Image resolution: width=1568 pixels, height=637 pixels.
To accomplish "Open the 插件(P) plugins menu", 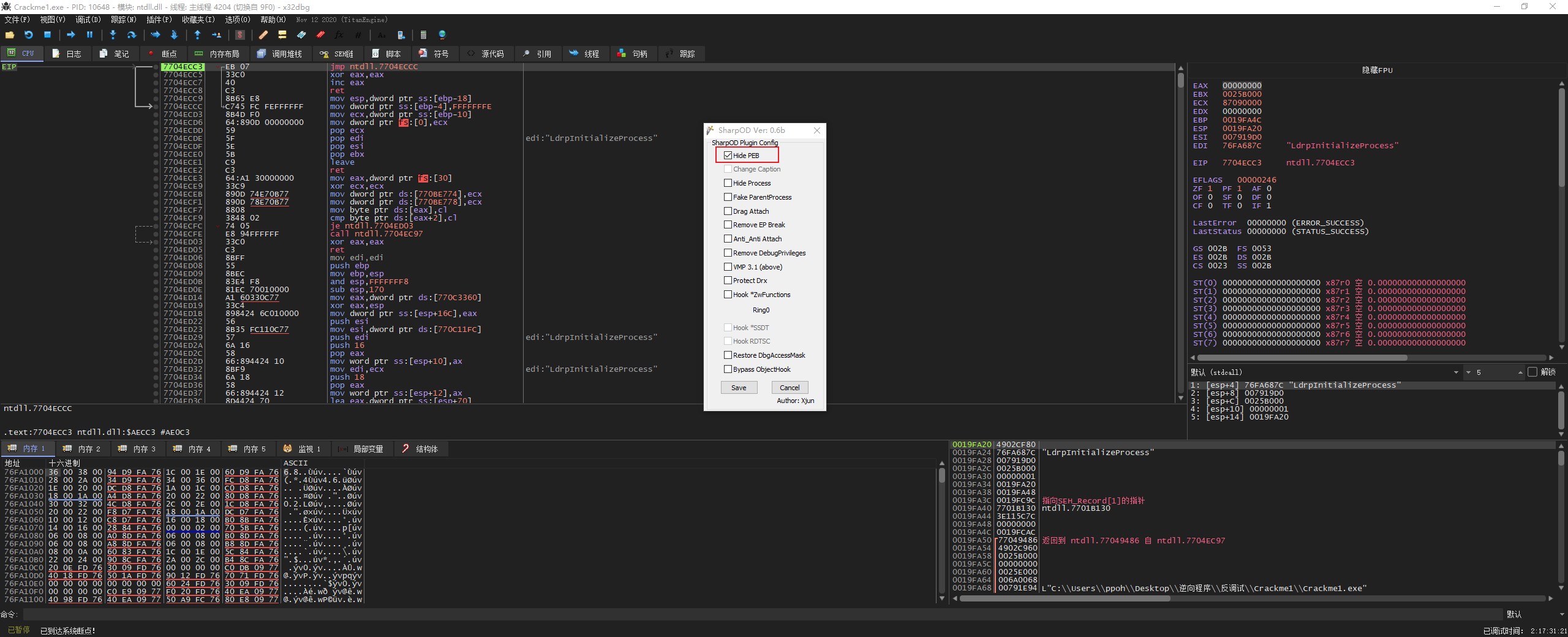I will (159, 20).
